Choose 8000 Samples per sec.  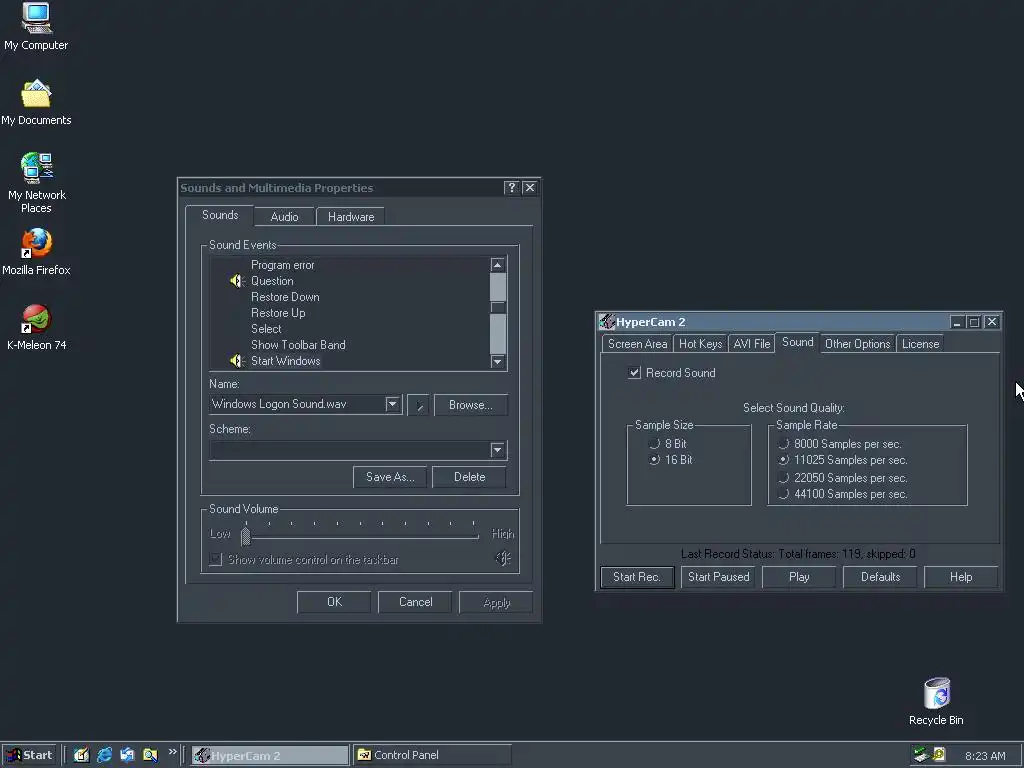point(783,444)
